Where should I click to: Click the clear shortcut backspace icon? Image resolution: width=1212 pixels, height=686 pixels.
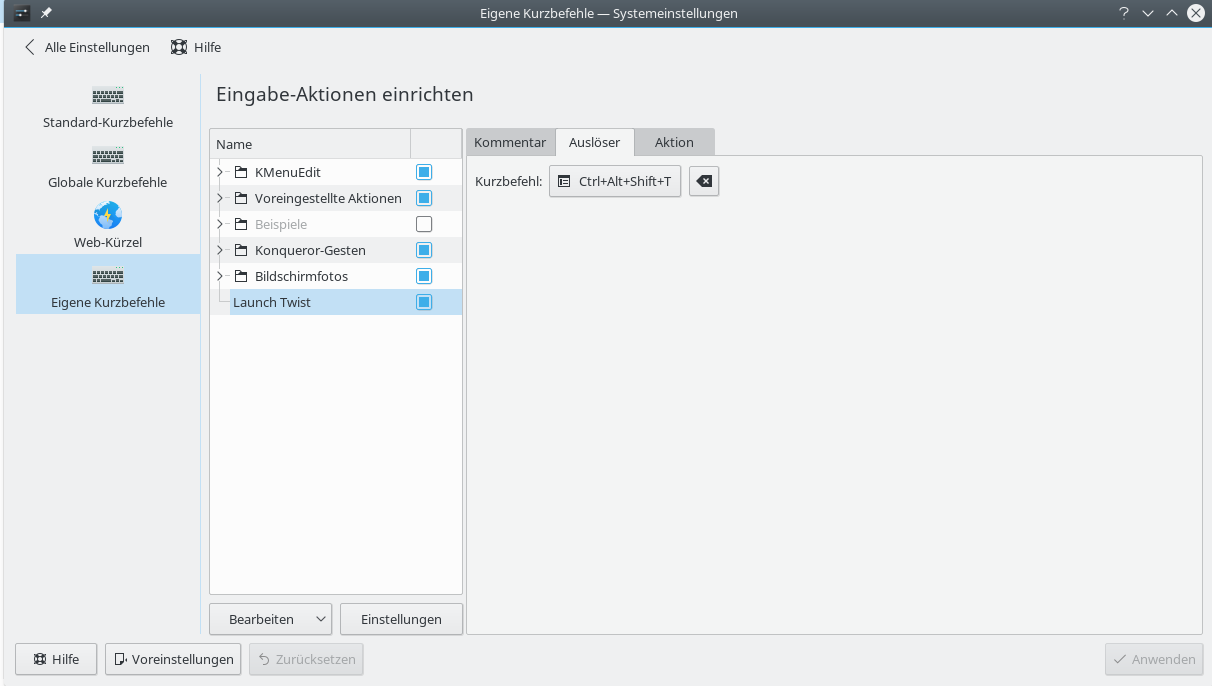(704, 181)
